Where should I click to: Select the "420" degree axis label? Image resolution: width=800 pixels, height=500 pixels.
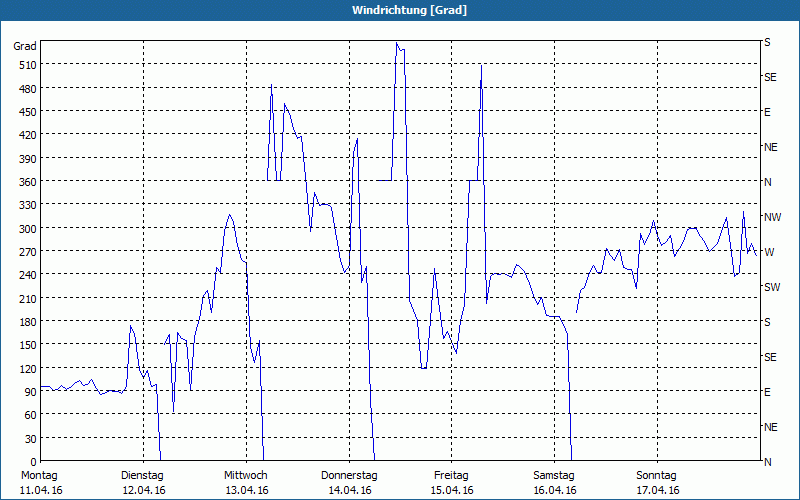[x=28, y=136]
